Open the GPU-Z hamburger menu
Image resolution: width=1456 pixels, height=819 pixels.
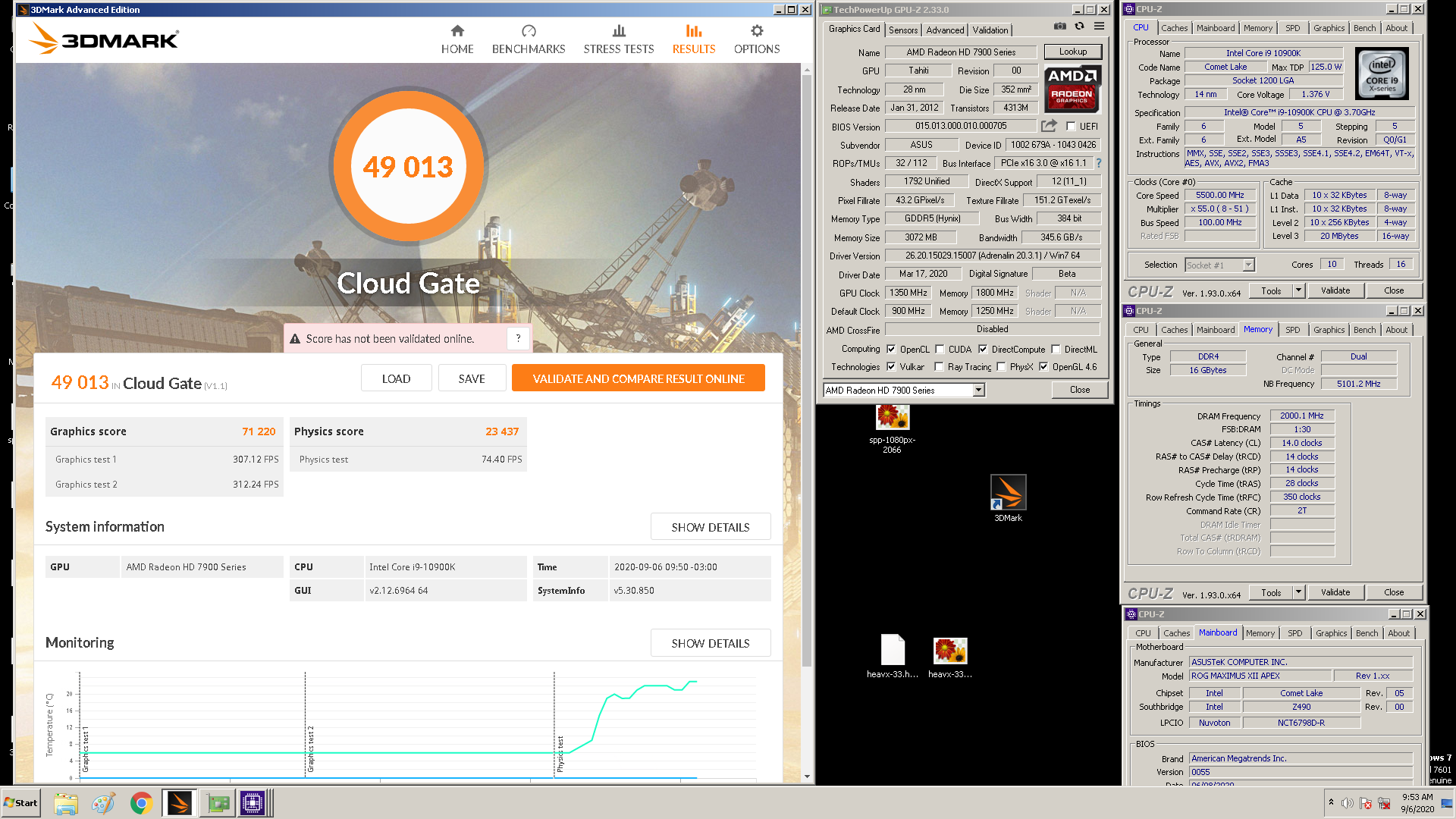tap(1099, 26)
